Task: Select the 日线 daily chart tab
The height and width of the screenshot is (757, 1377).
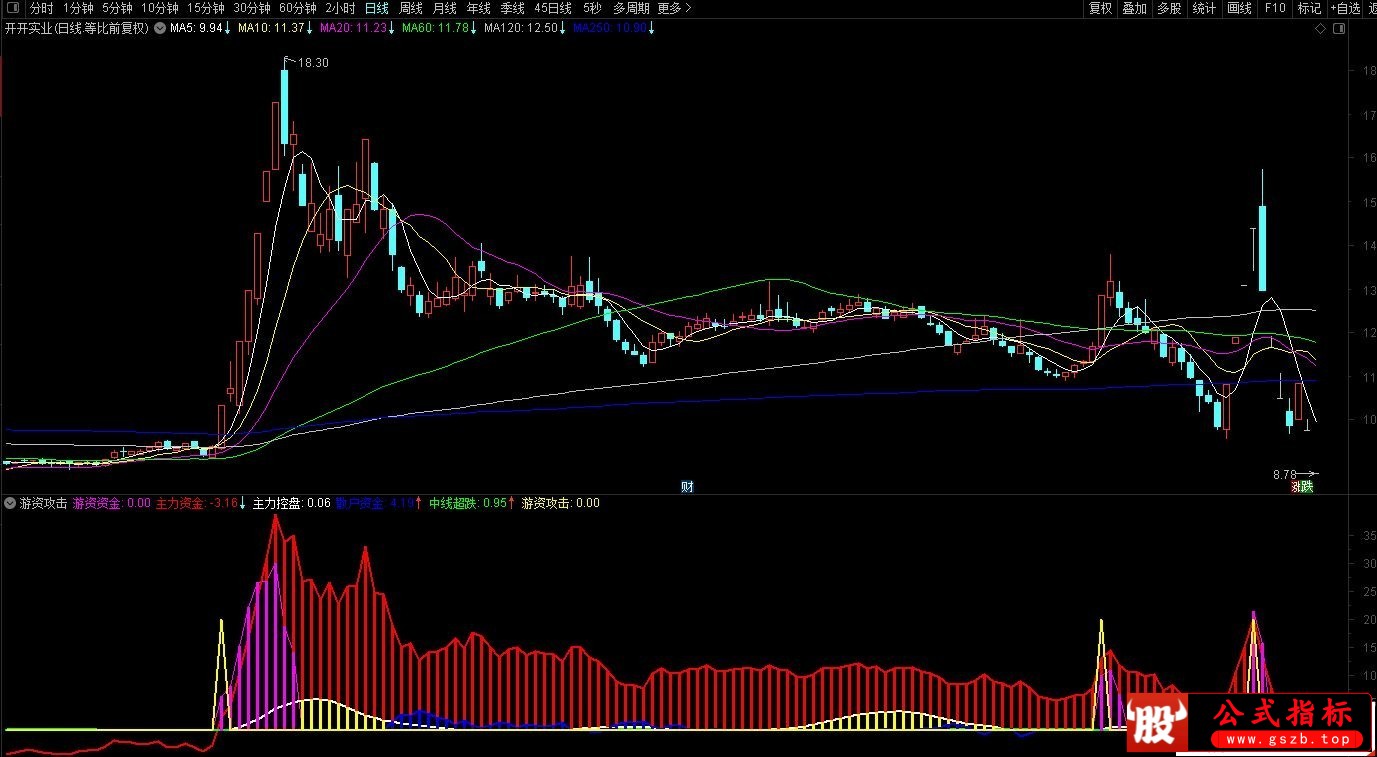Action: [x=377, y=8]
